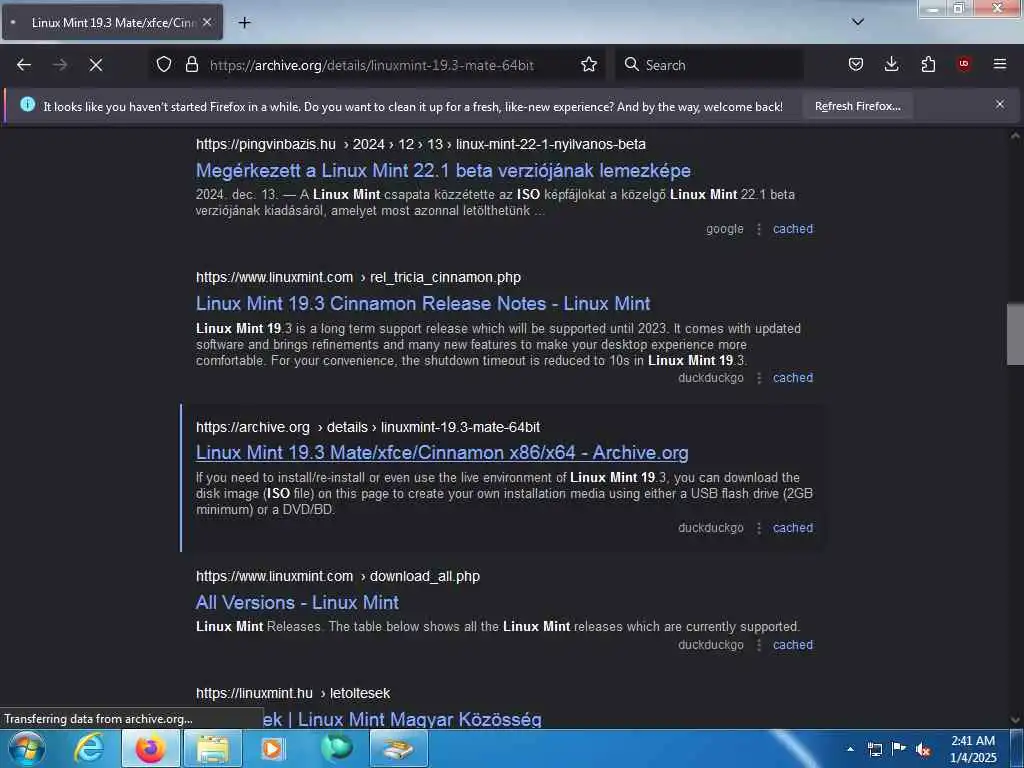Close the Linux Mint 19.3 tab
Image resolution: width=1024 pixels, height=768 pixels.
click(x=207, y=22)
